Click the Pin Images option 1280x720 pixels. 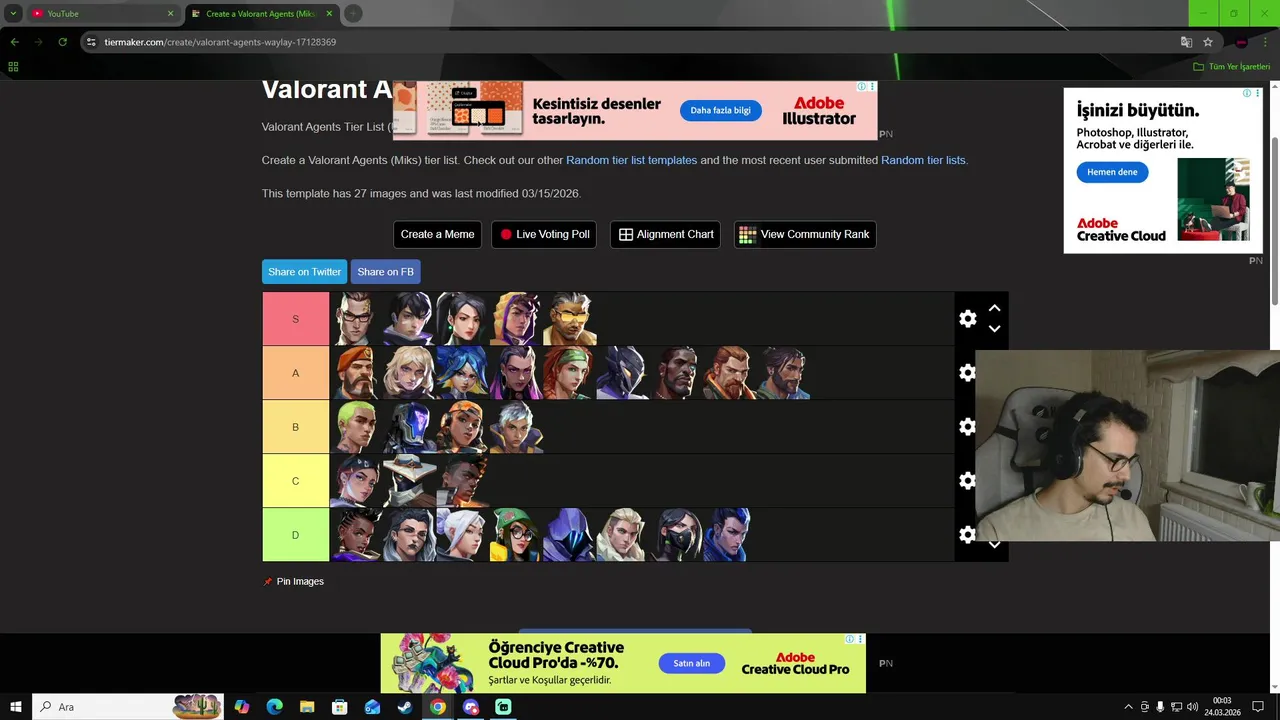[x=293, y=581]
